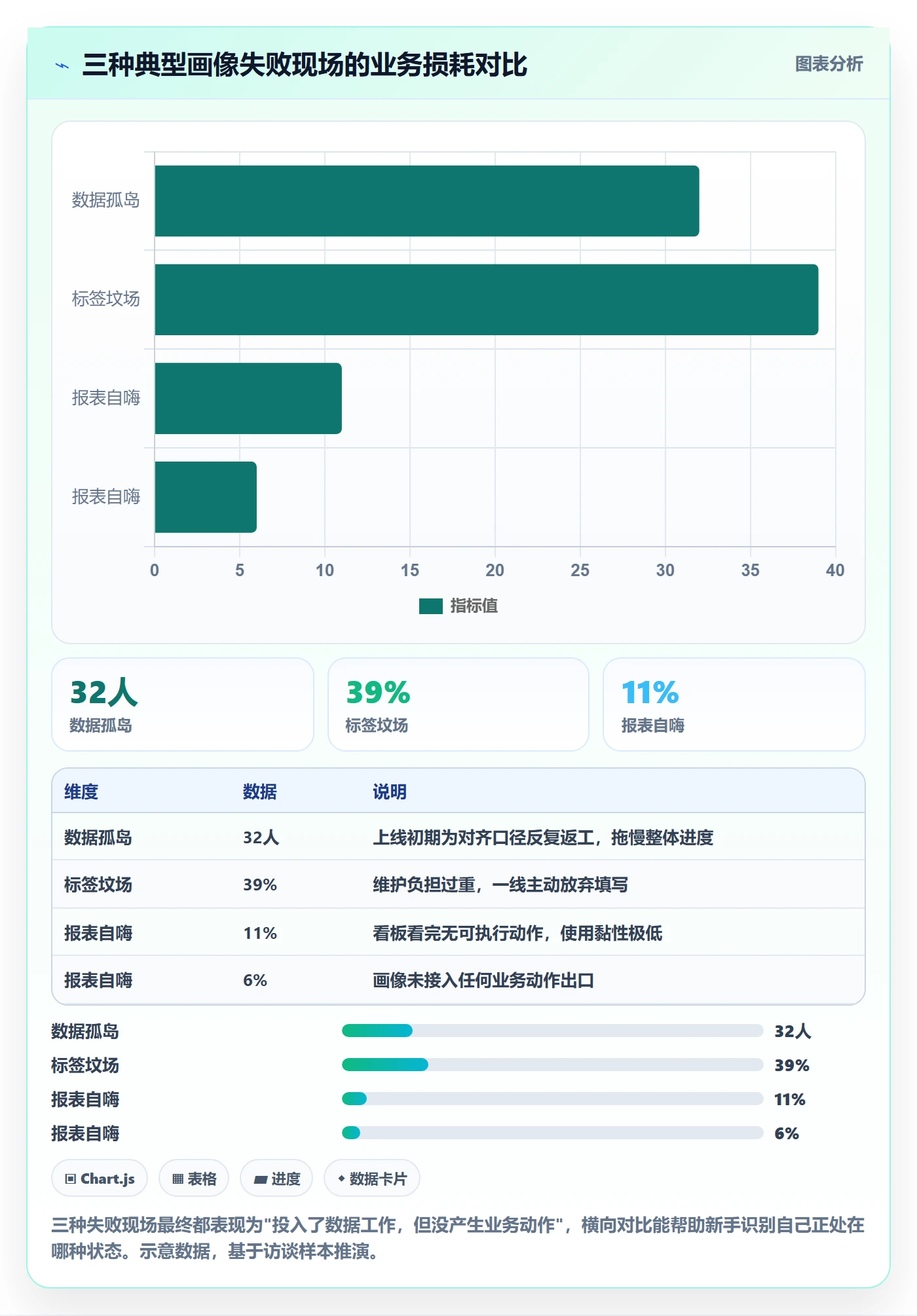Open the 32人 数据孤岛 stat card
The height and width of the screenshot is (1316, 917).
[x=183, y=704]
